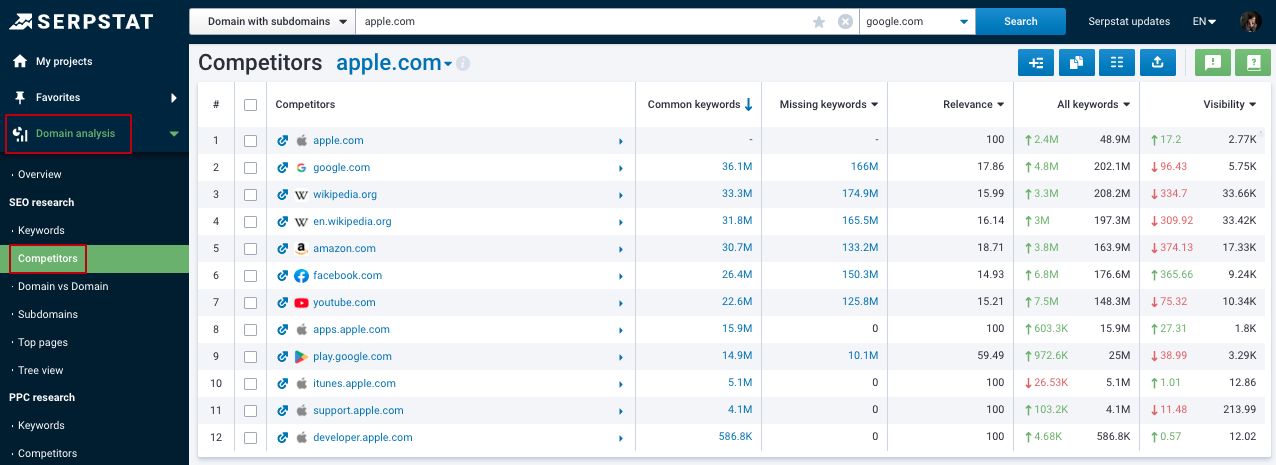Open Tree view in sidebar
Viewport: 1276px width, 465px height.
click(40, 371)
